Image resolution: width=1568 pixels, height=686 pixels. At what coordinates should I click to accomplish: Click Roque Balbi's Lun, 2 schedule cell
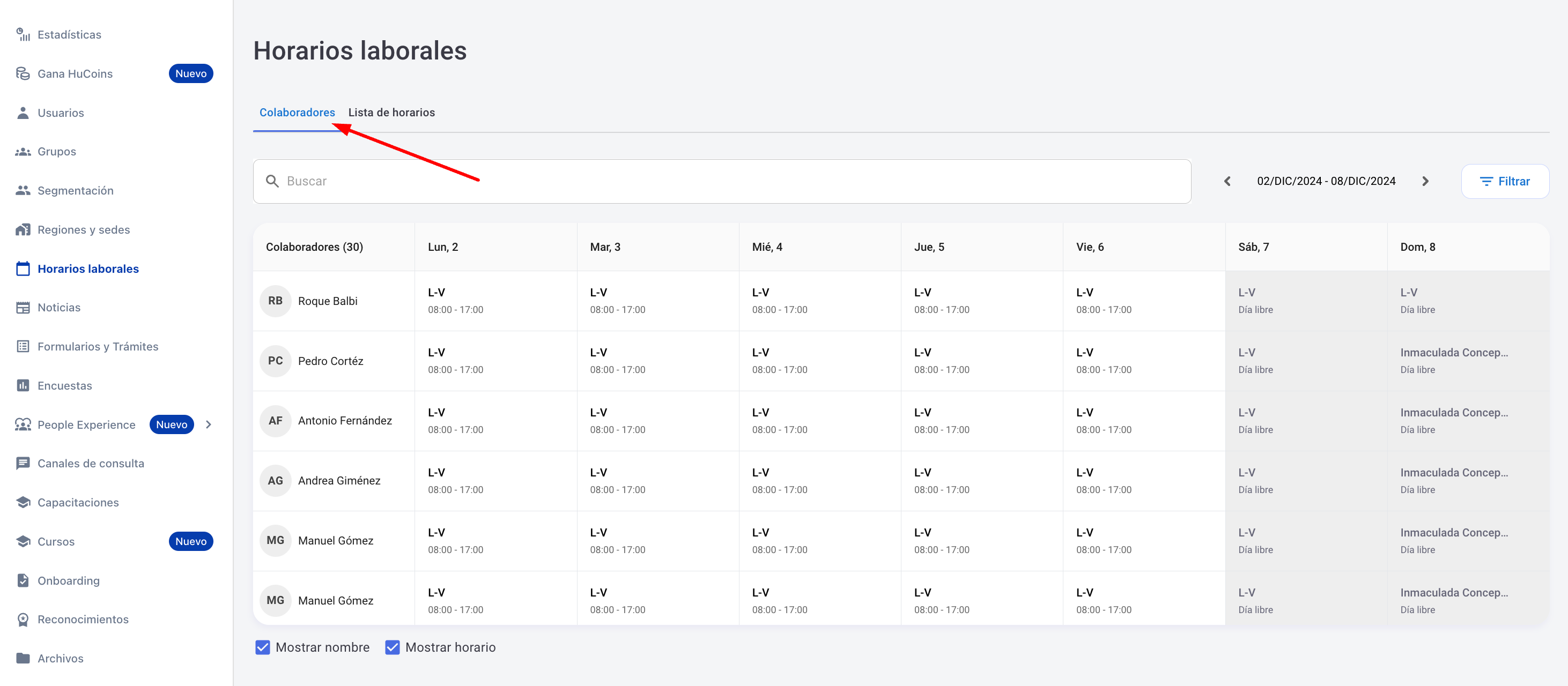point(495,301)
